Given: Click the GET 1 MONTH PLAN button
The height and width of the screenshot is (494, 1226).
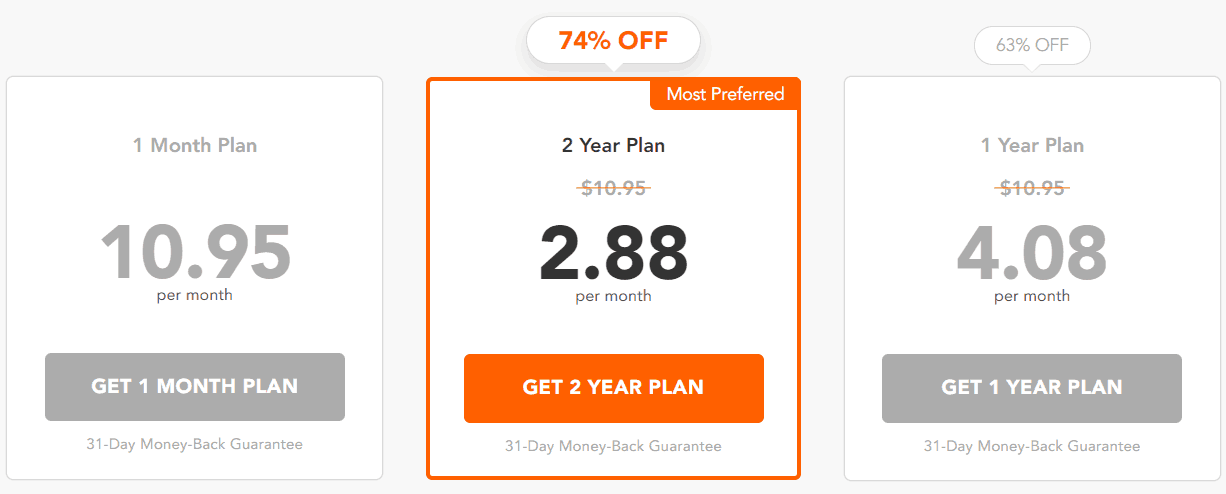Looking at the screenshot, I should tap(195, 387).
